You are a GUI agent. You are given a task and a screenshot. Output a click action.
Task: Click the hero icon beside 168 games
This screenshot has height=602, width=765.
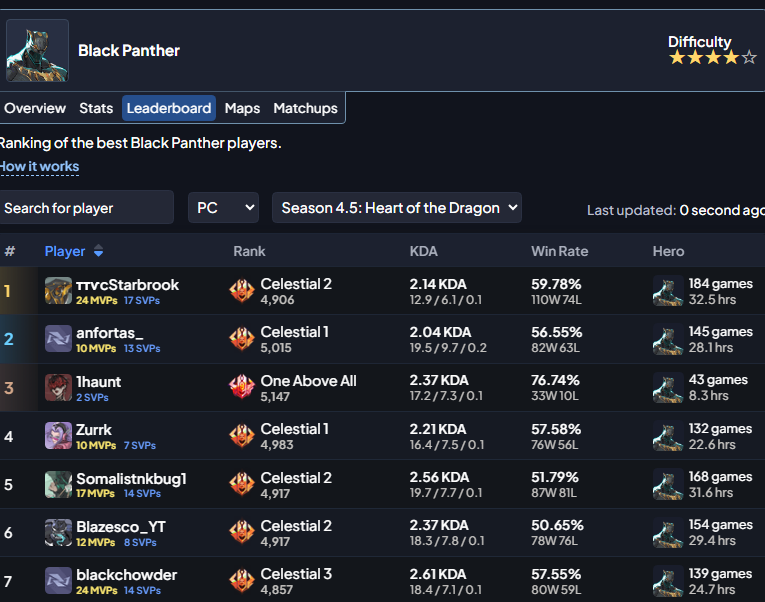tap(668, 484)
